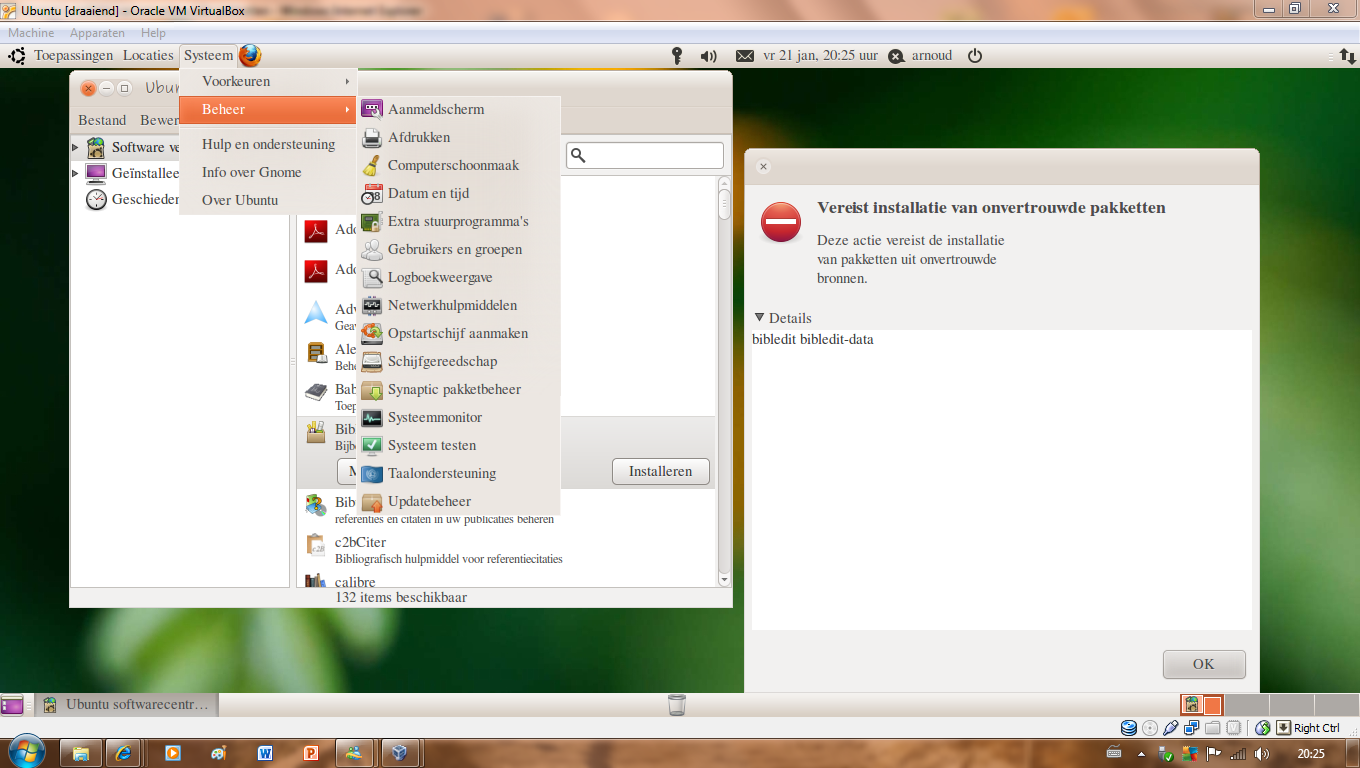Open Gebruikers en groepen
This screenshot has height=768, width=1360.
(454, 249)
